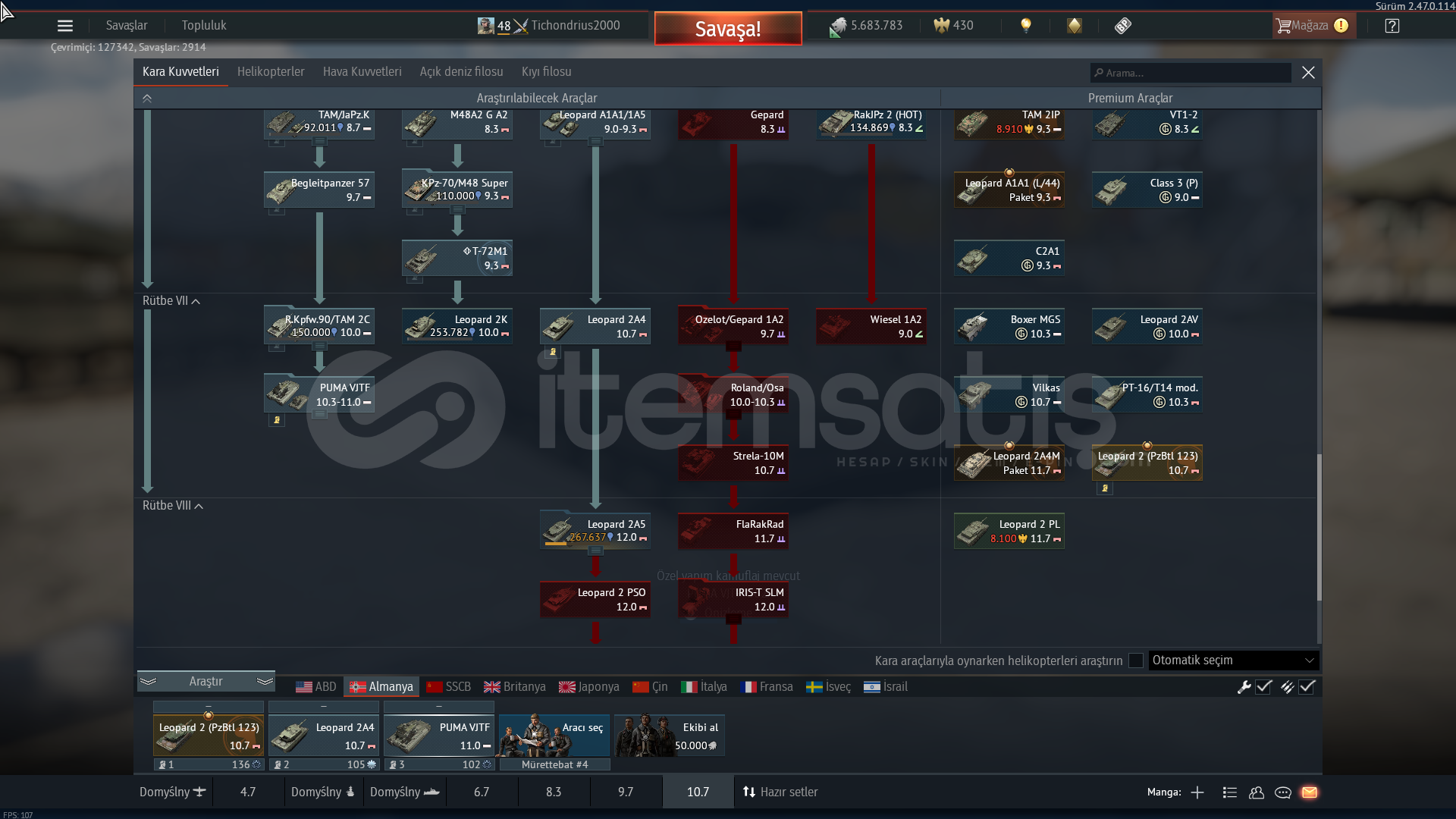Click the red Savaşa! battle button
Screen dimensions: 1456x819
pyautogui.click(x=728, y=29)
